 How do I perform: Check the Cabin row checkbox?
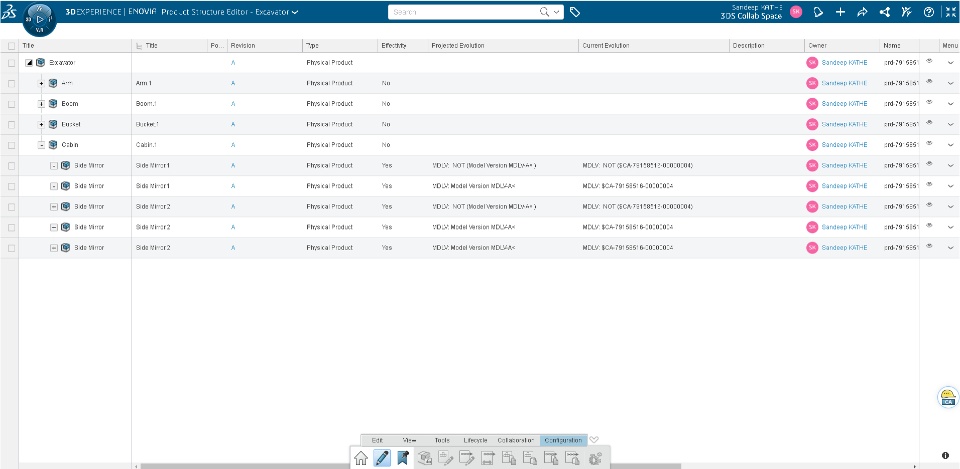click(11, 145)
